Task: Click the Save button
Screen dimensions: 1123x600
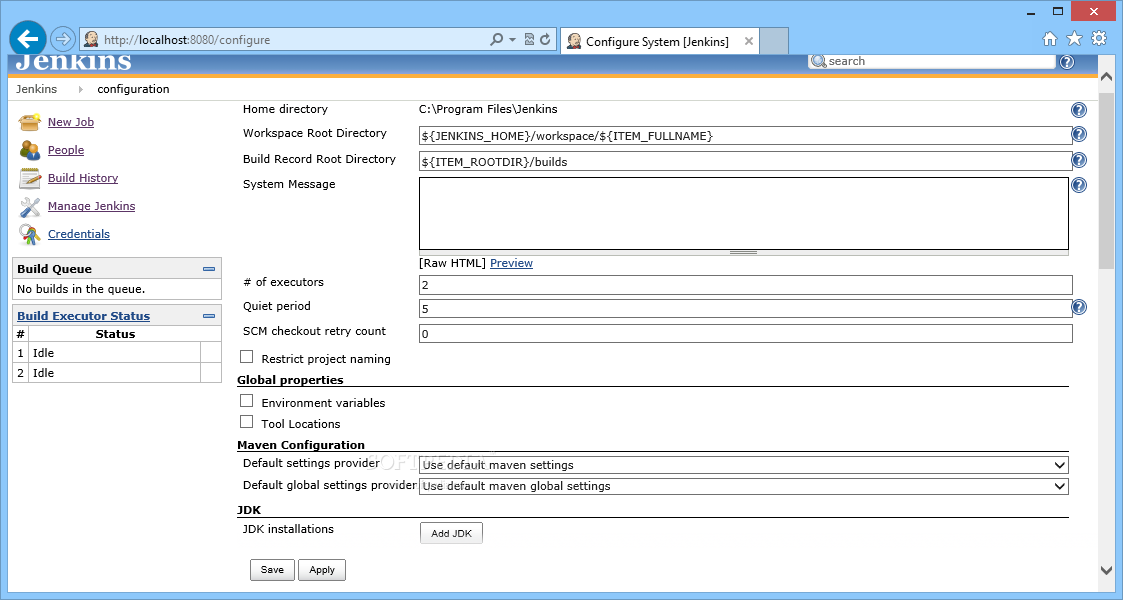Action: point(272,570)
